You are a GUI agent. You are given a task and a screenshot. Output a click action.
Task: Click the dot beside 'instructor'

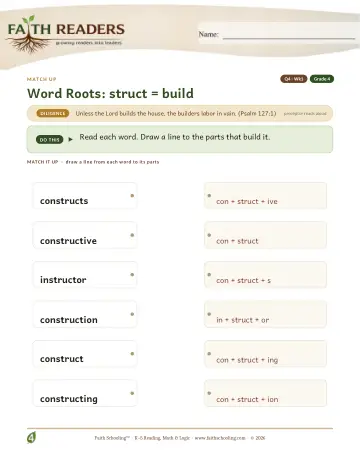tap(132, 275)
